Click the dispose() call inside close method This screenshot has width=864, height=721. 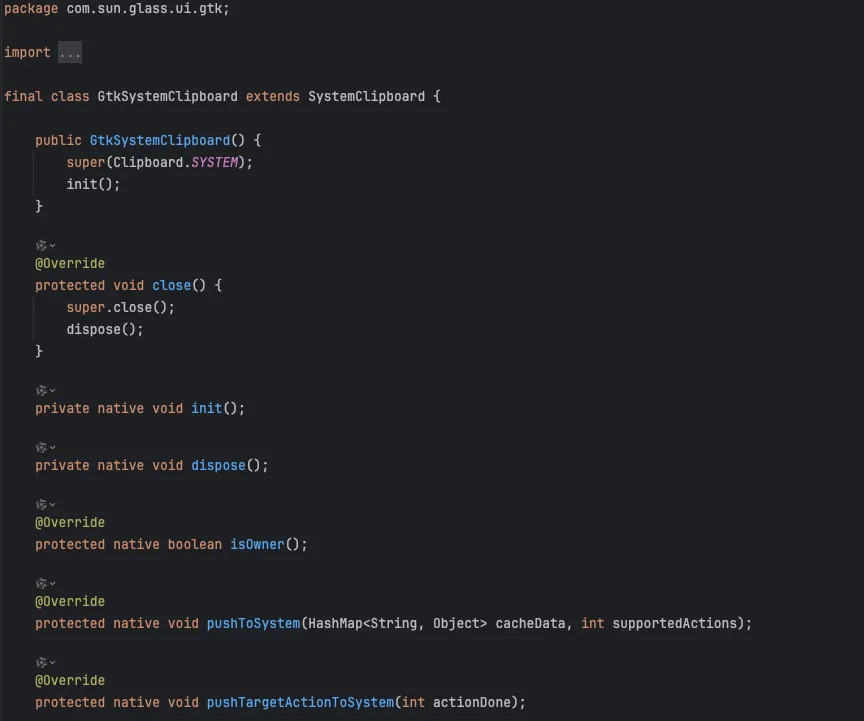tap(105, 330)
